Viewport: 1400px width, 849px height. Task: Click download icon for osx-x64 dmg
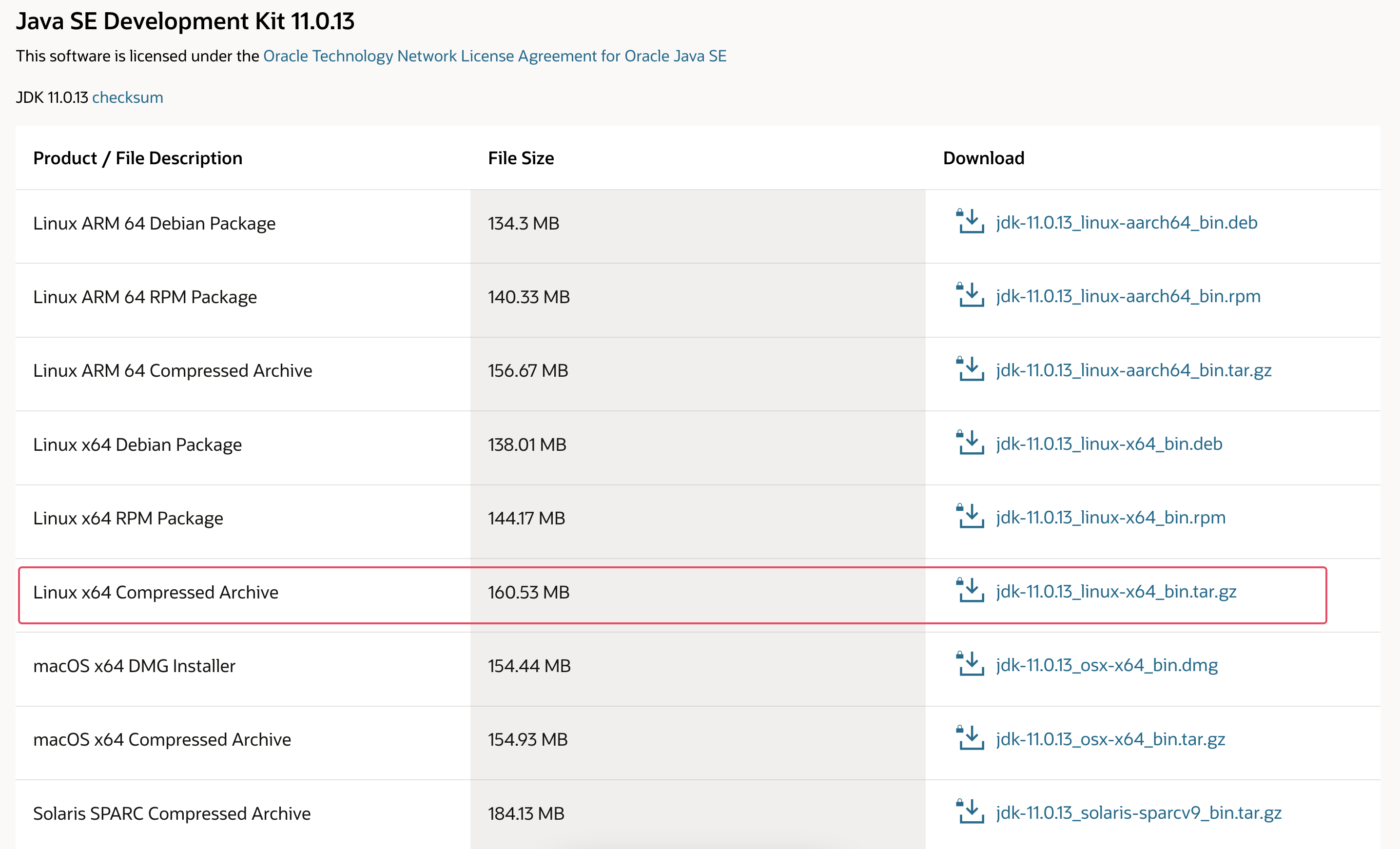[970, 664]
